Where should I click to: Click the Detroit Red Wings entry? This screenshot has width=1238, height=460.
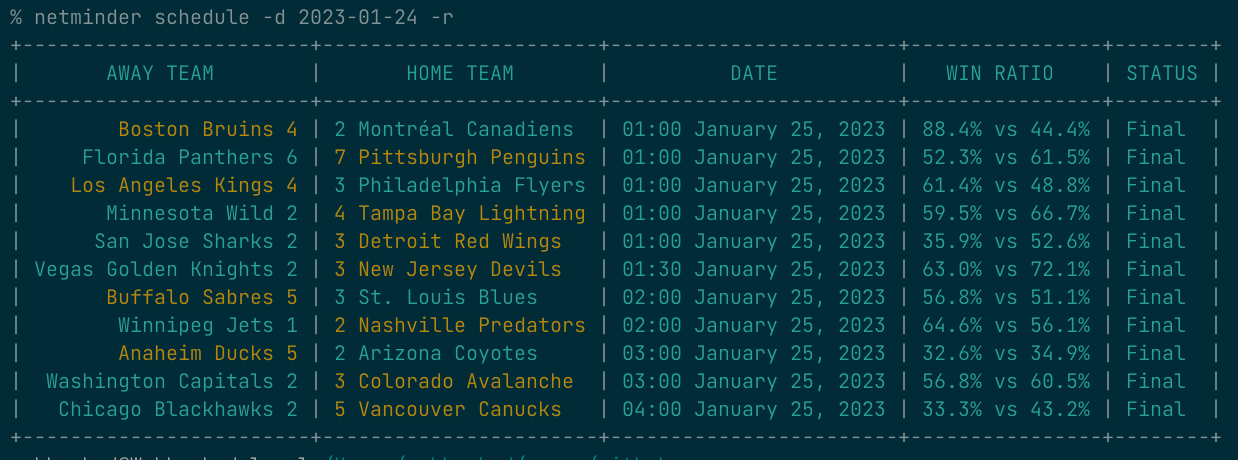pos(460,241)
